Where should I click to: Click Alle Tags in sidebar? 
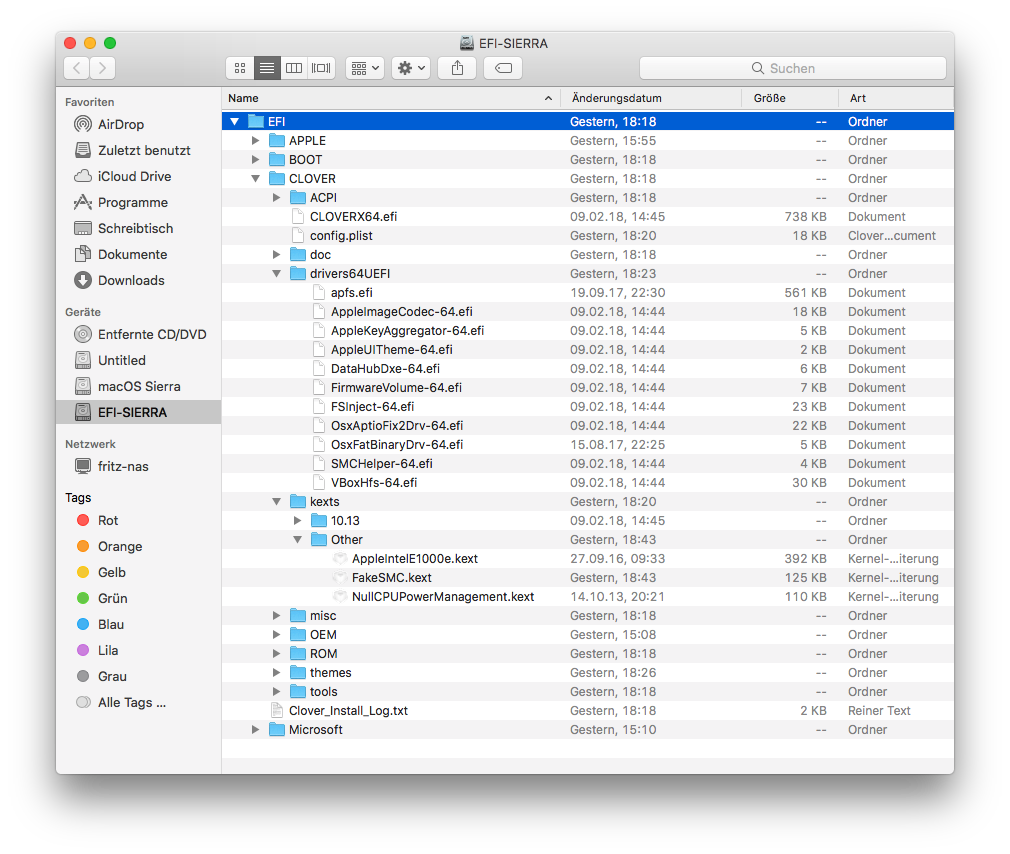pos(131,702)
